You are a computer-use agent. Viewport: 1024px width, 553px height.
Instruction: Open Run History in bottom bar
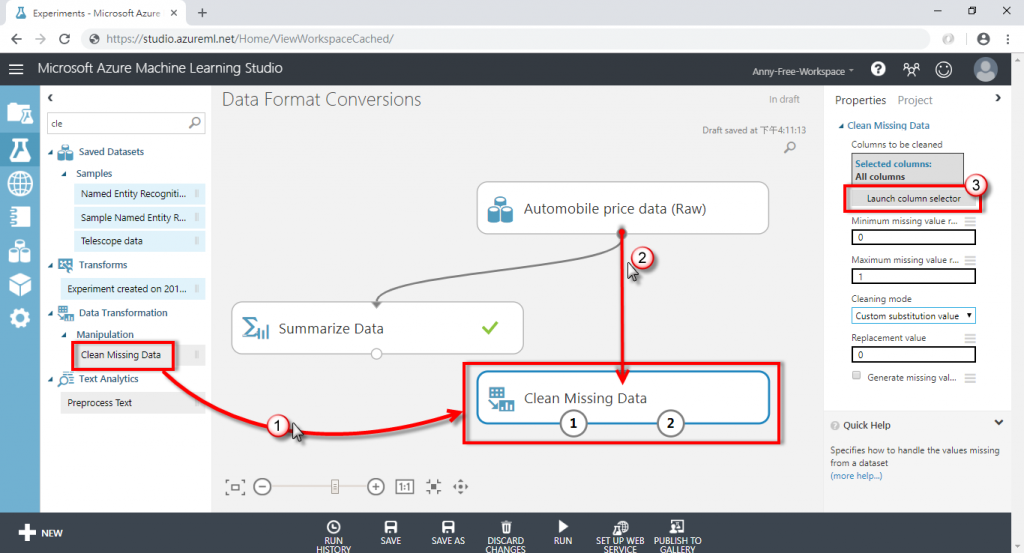point(334,536)
